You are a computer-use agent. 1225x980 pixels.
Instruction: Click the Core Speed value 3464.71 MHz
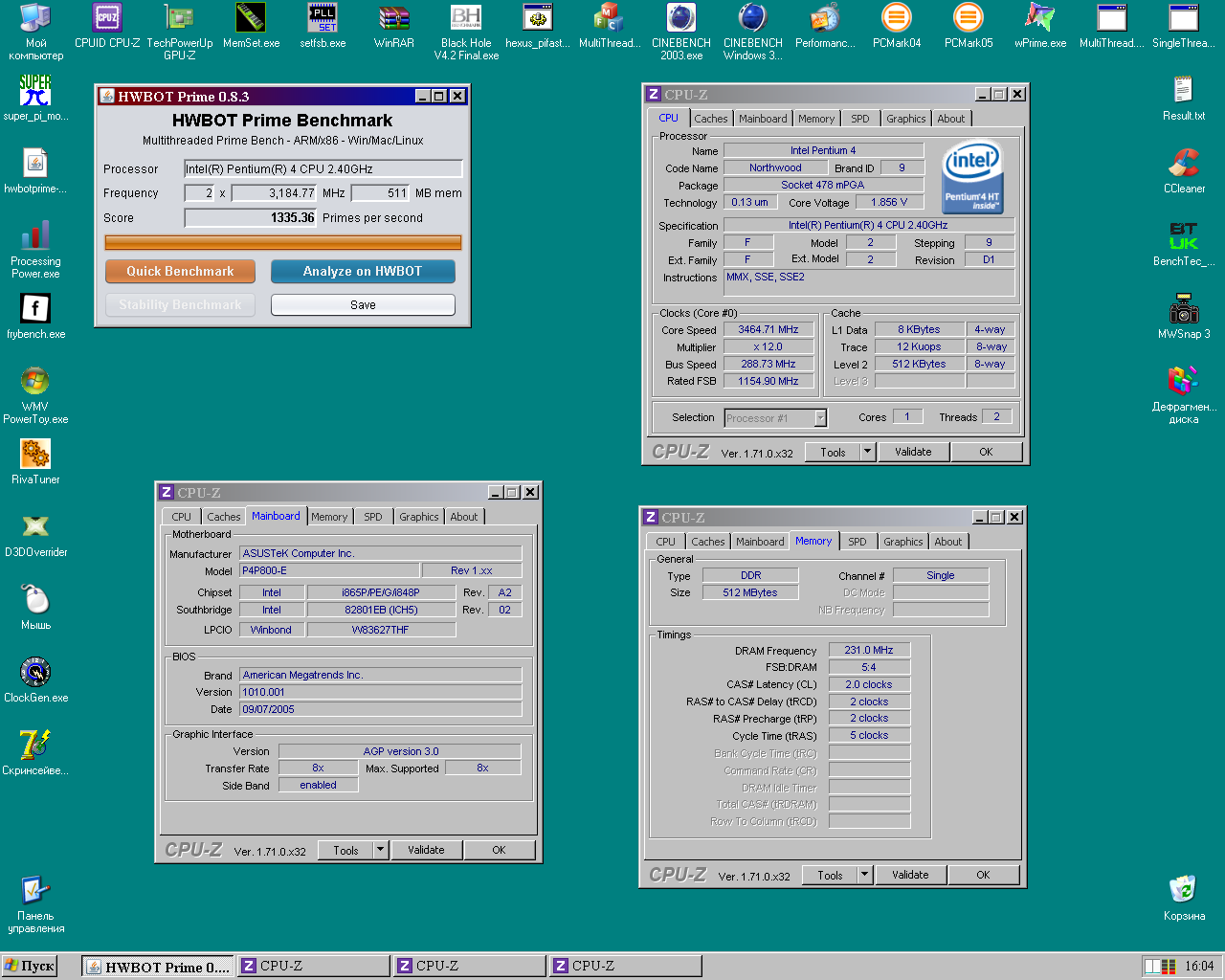coord(768,329)
